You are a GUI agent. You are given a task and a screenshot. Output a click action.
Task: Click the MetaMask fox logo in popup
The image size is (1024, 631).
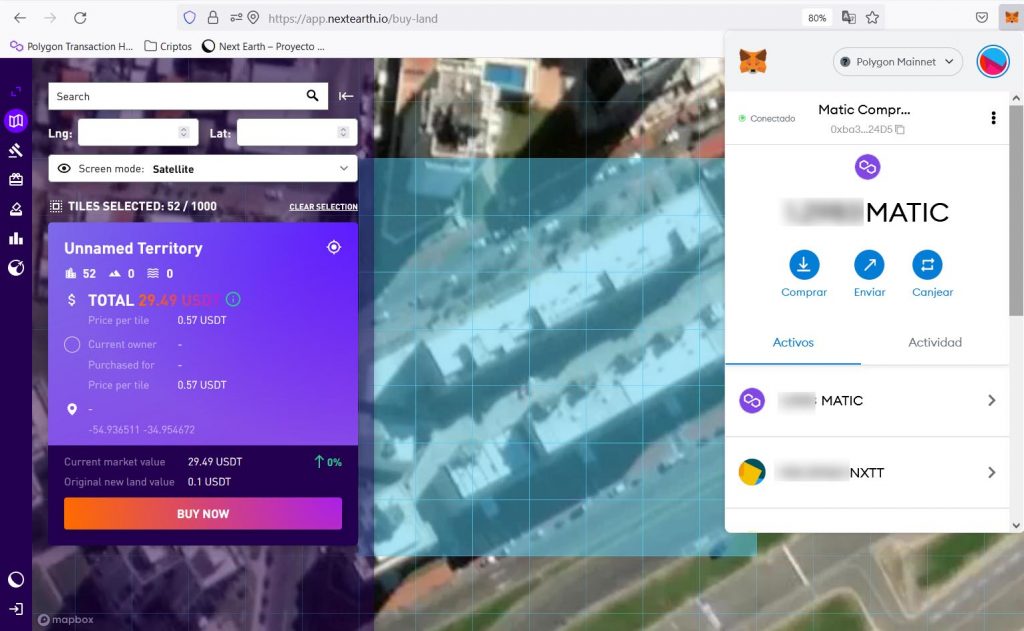click(x=753, y=62)
